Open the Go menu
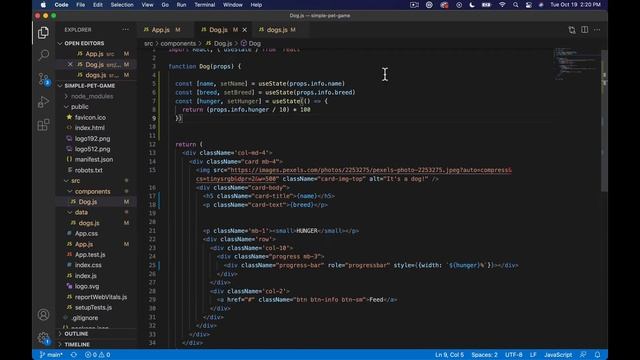Image resolution: width=640 pixels, height=360 pixels. (165, 5)
